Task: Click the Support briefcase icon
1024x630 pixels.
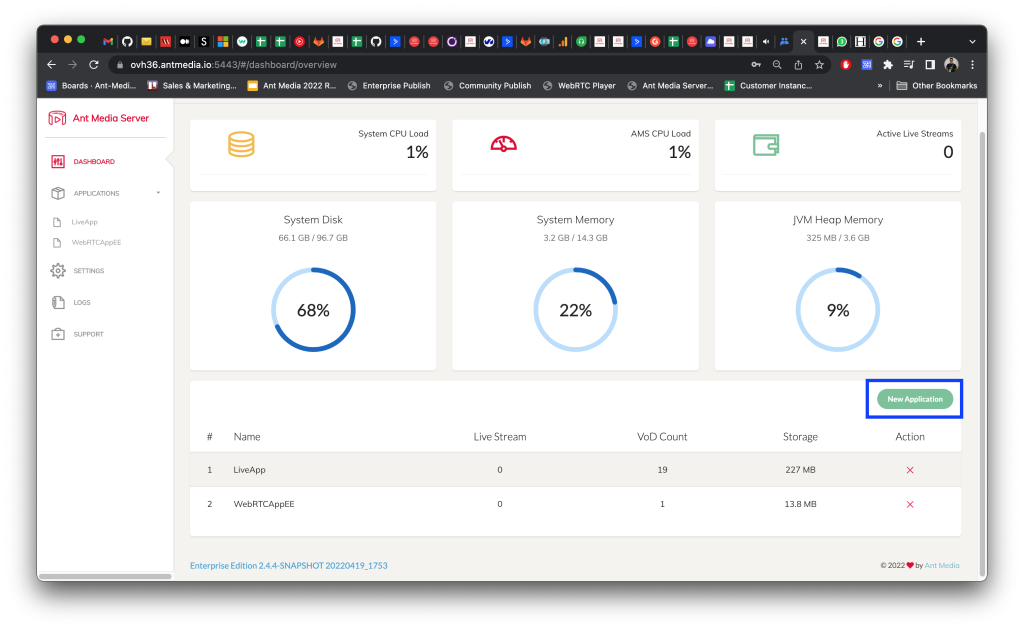Action: point(58,334)
